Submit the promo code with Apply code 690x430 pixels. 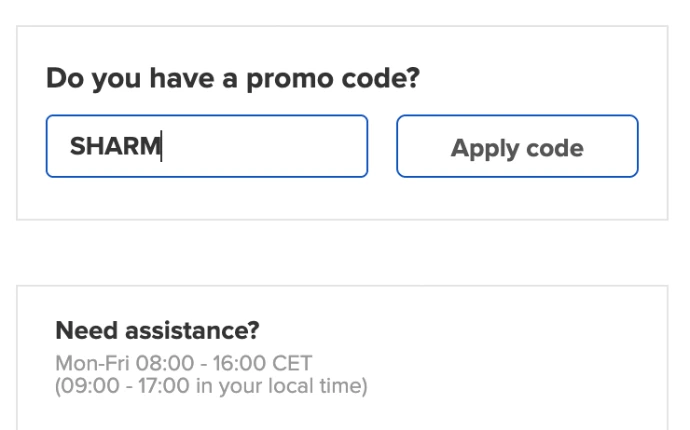(517, 149)
